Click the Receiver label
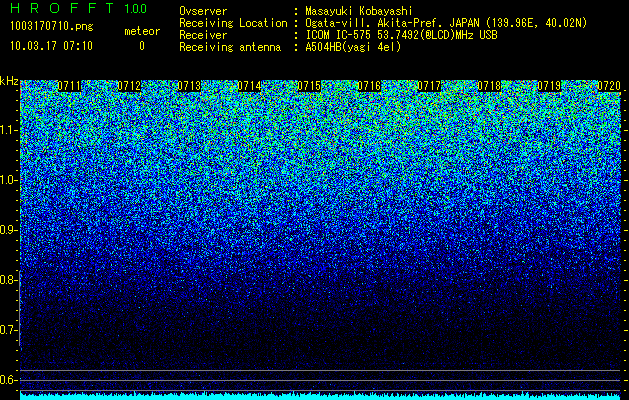This screenshot has height=400, width=629. [x=203, y=35]
